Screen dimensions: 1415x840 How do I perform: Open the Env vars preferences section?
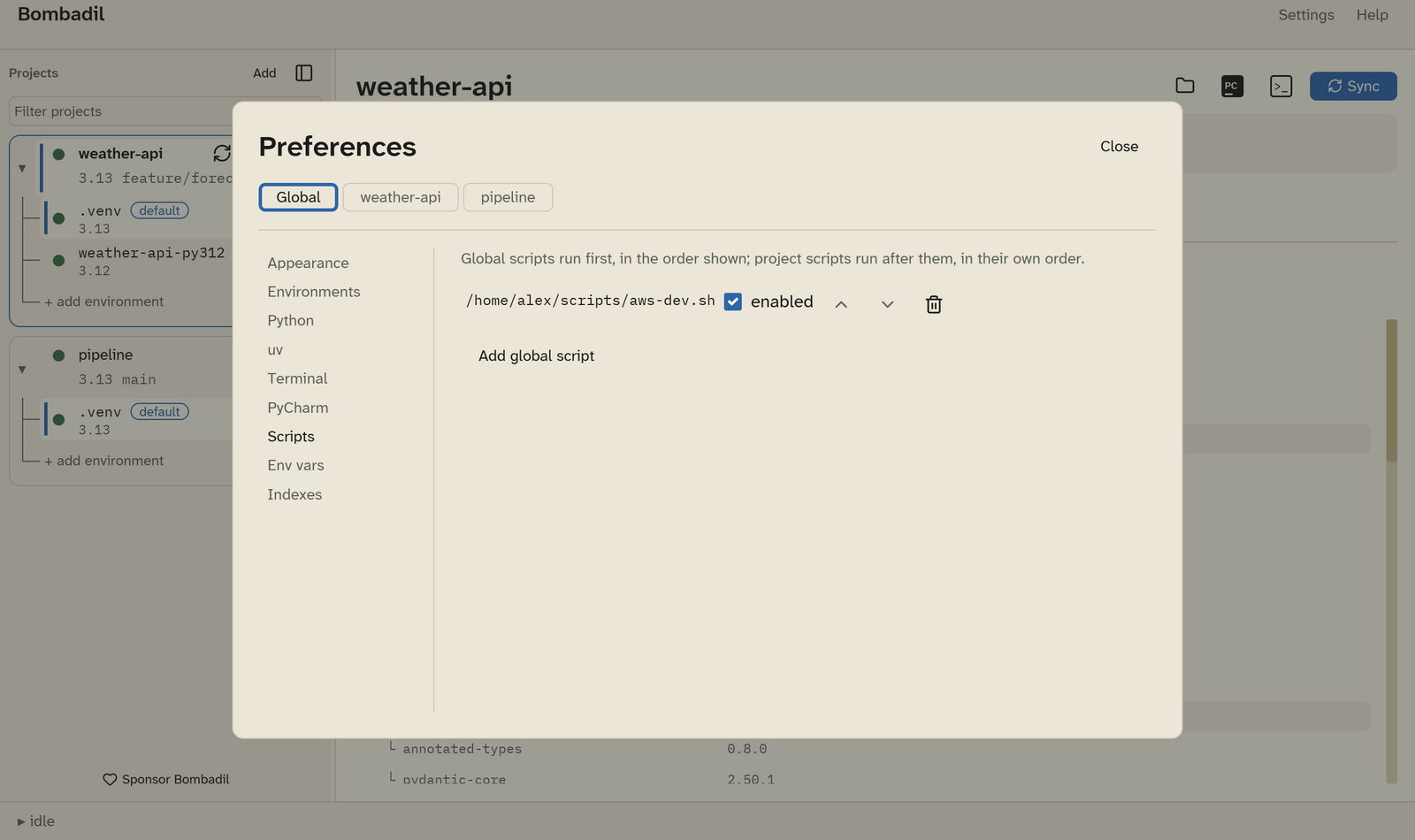click(x=295, y=465)
